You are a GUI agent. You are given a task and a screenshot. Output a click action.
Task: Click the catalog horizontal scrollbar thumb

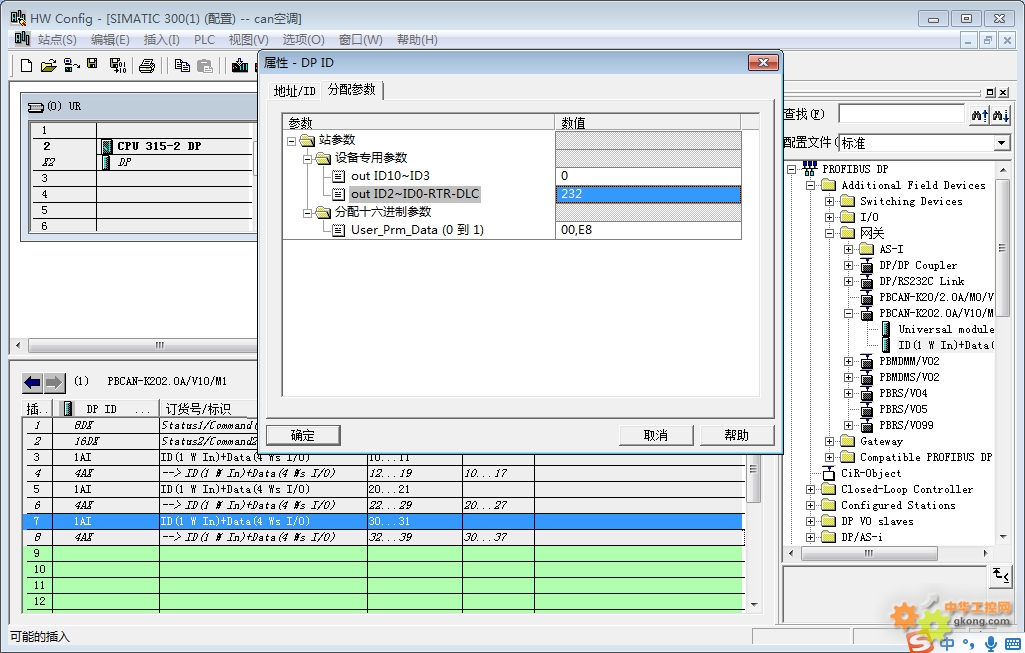click(869, 554)
